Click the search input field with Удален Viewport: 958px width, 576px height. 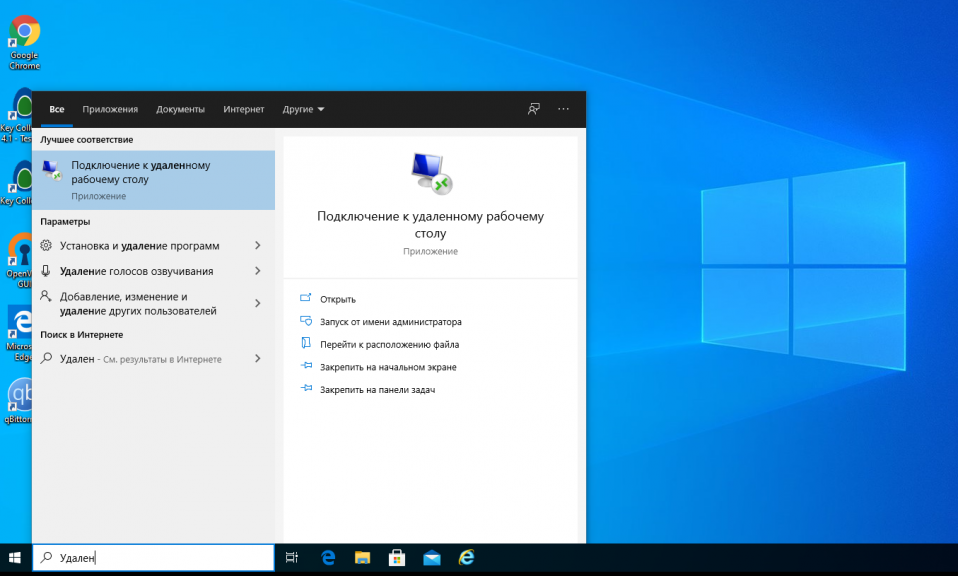160,558
